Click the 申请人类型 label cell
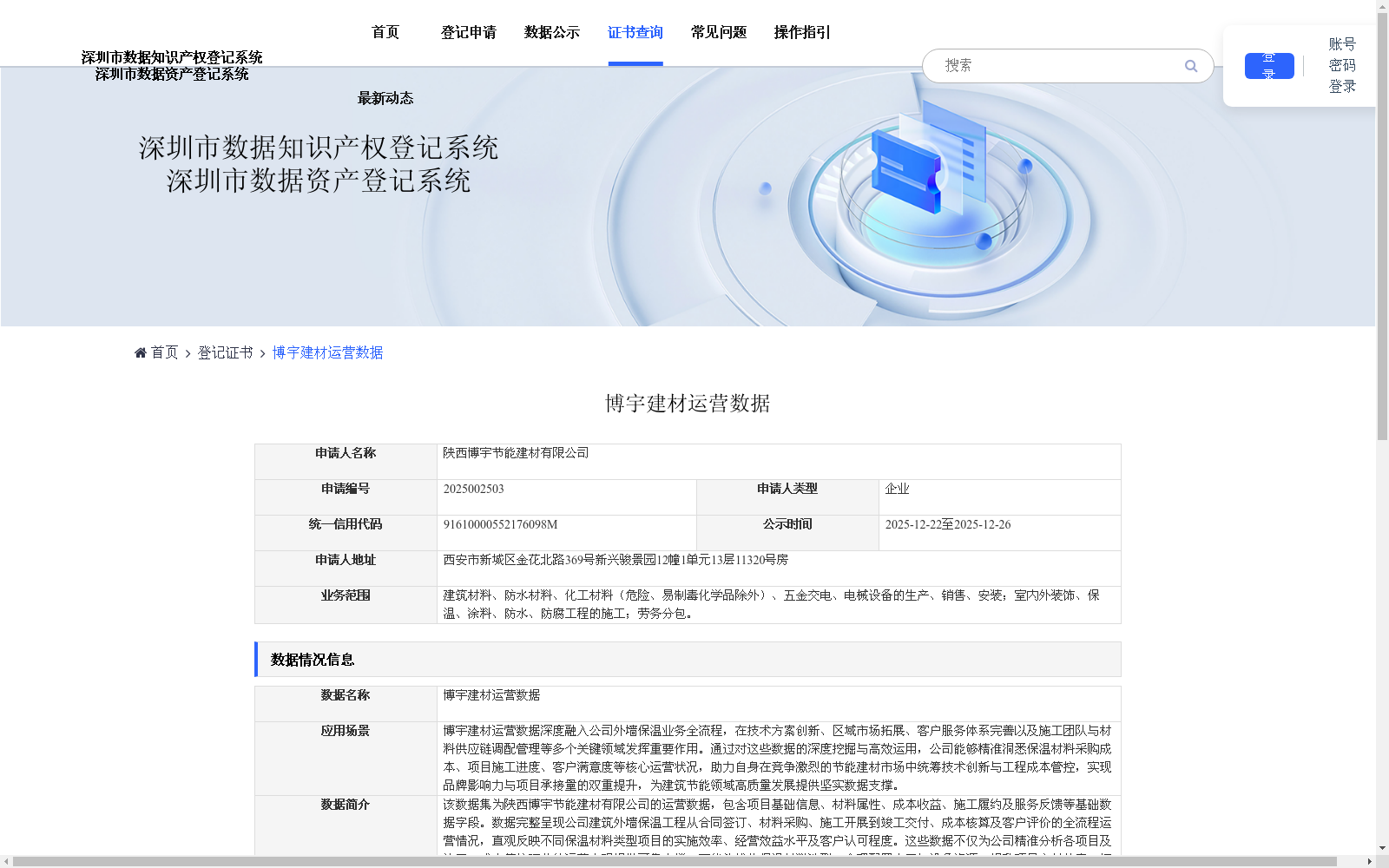The height and width of the screenshot is (868, 1389). point(787,497)
